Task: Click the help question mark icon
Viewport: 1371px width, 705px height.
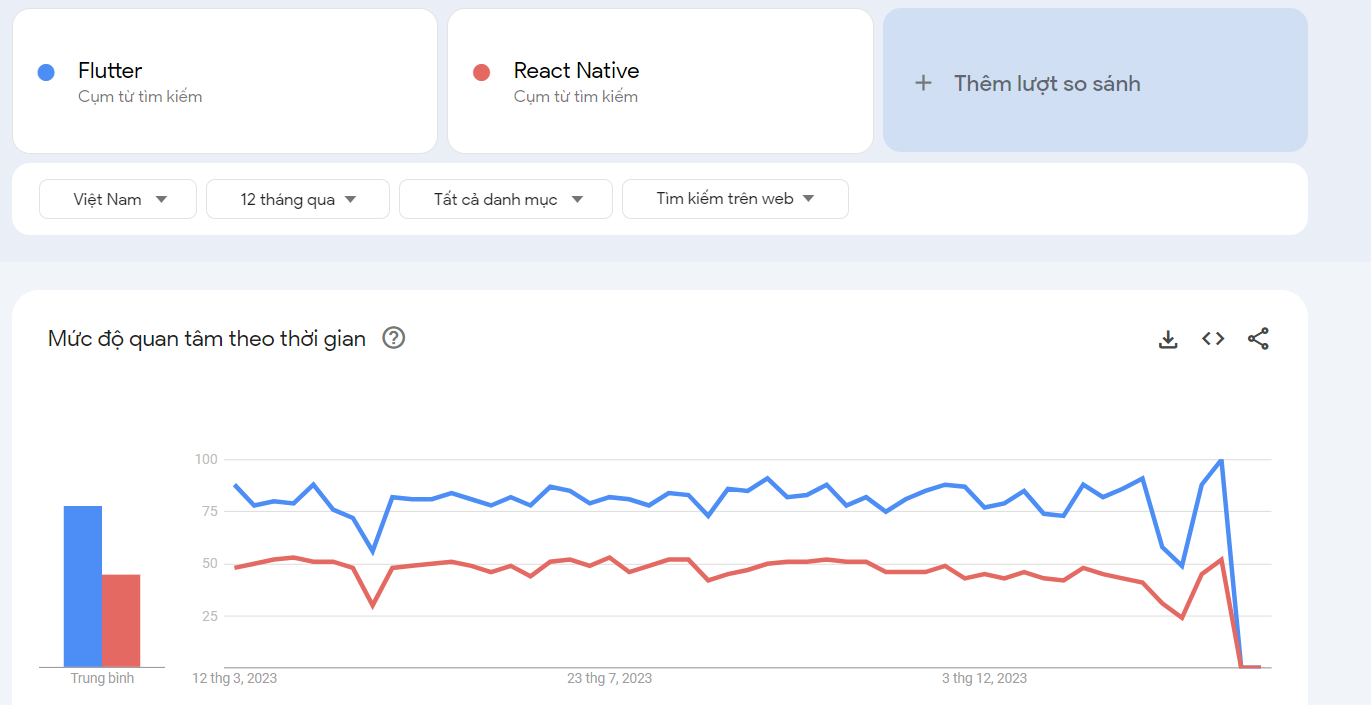Action: pyautogui.click(x=393, y=338)
